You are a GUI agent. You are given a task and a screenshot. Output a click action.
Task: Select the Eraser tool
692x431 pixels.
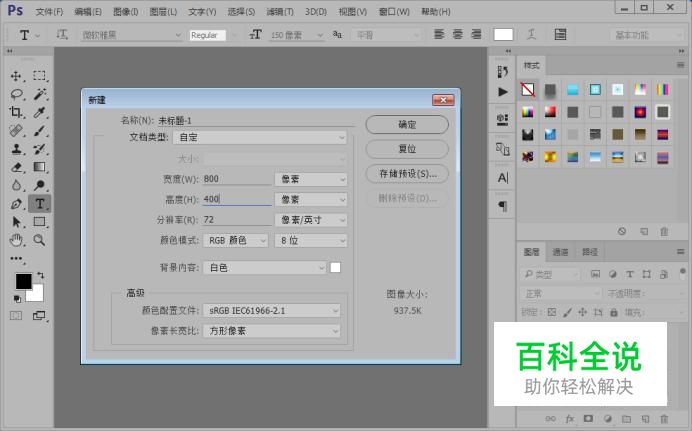pos(16,167)
